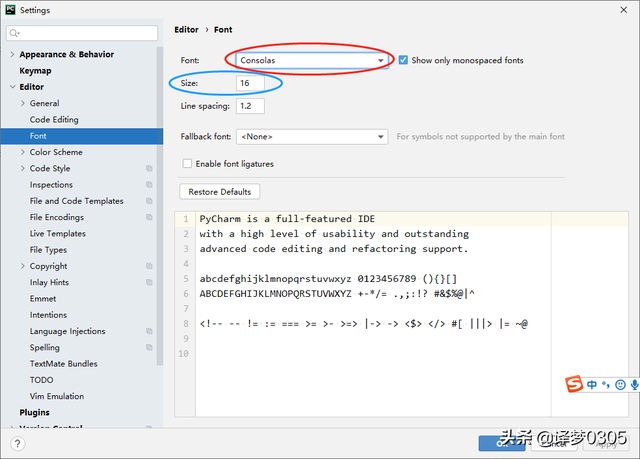Click the emoji smiley icon on IME bar
Image resolution: width=640 pixels, height=459 pixels.
click(620, 385)
